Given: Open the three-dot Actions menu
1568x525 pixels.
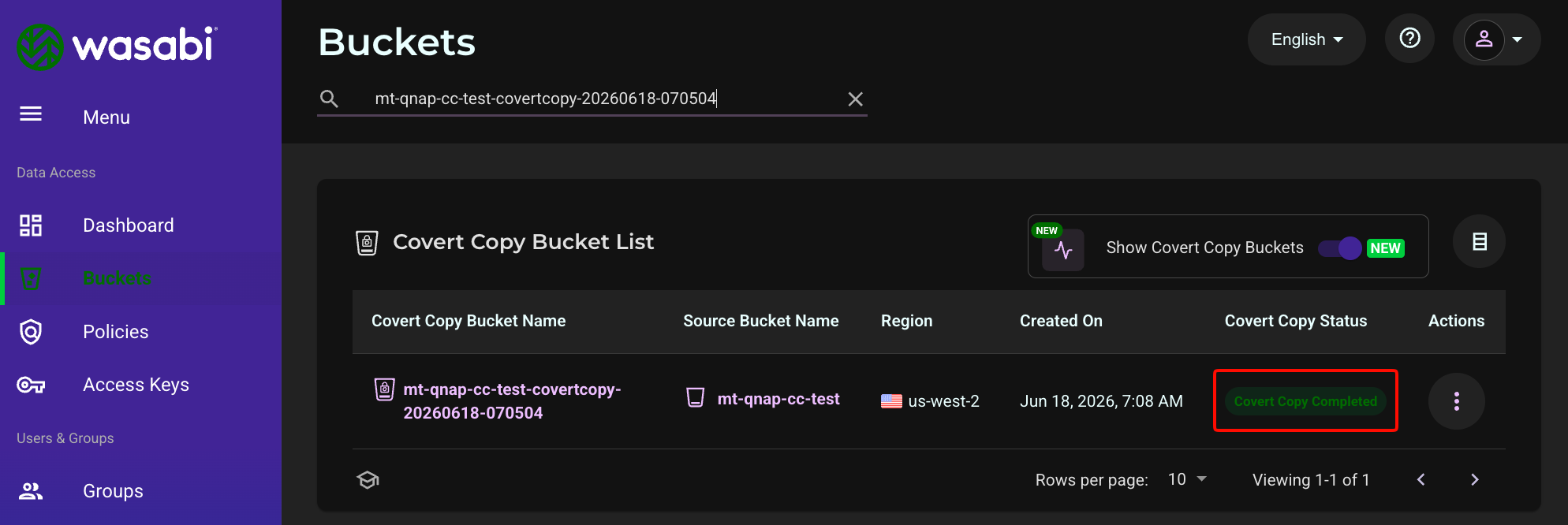Looking at the screenshot, I should pos(1456,401).
